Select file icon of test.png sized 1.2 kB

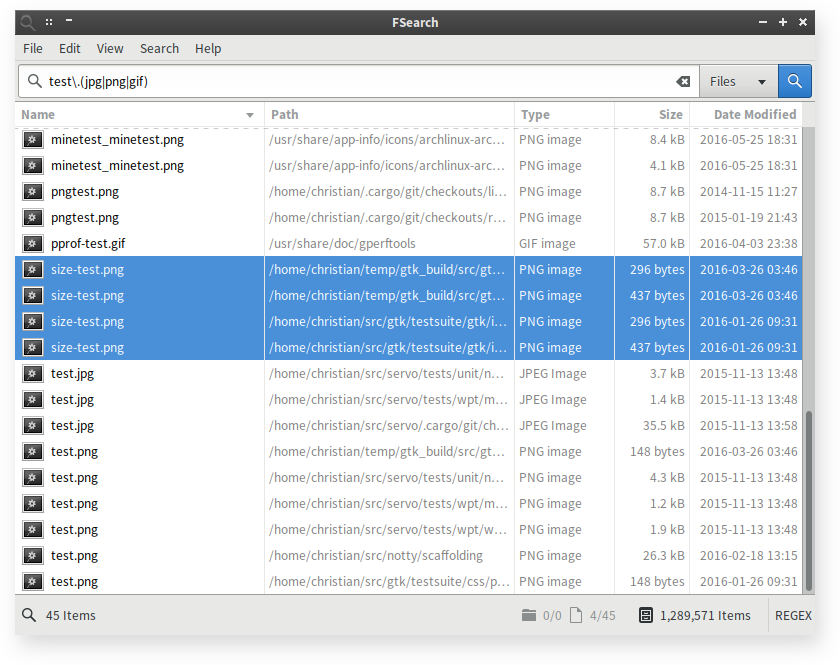[x=33, y=504]
